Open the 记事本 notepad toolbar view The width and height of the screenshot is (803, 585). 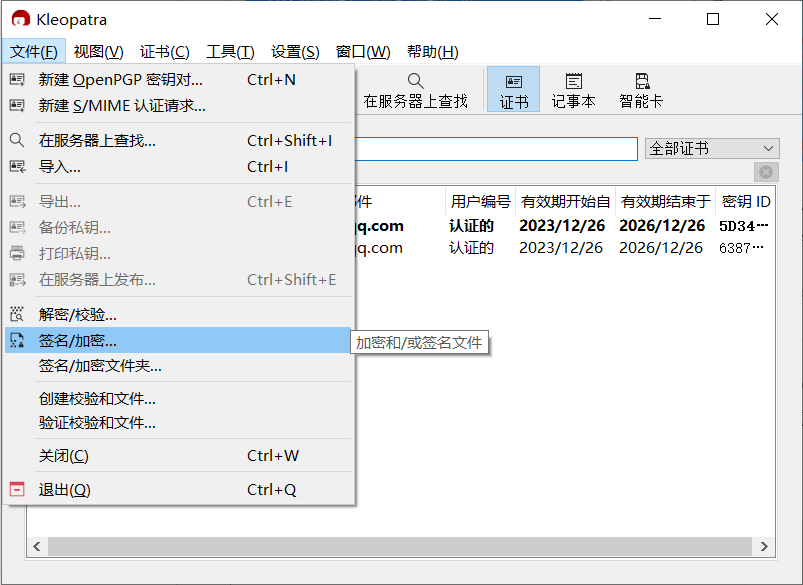click(x=574, y=91)
